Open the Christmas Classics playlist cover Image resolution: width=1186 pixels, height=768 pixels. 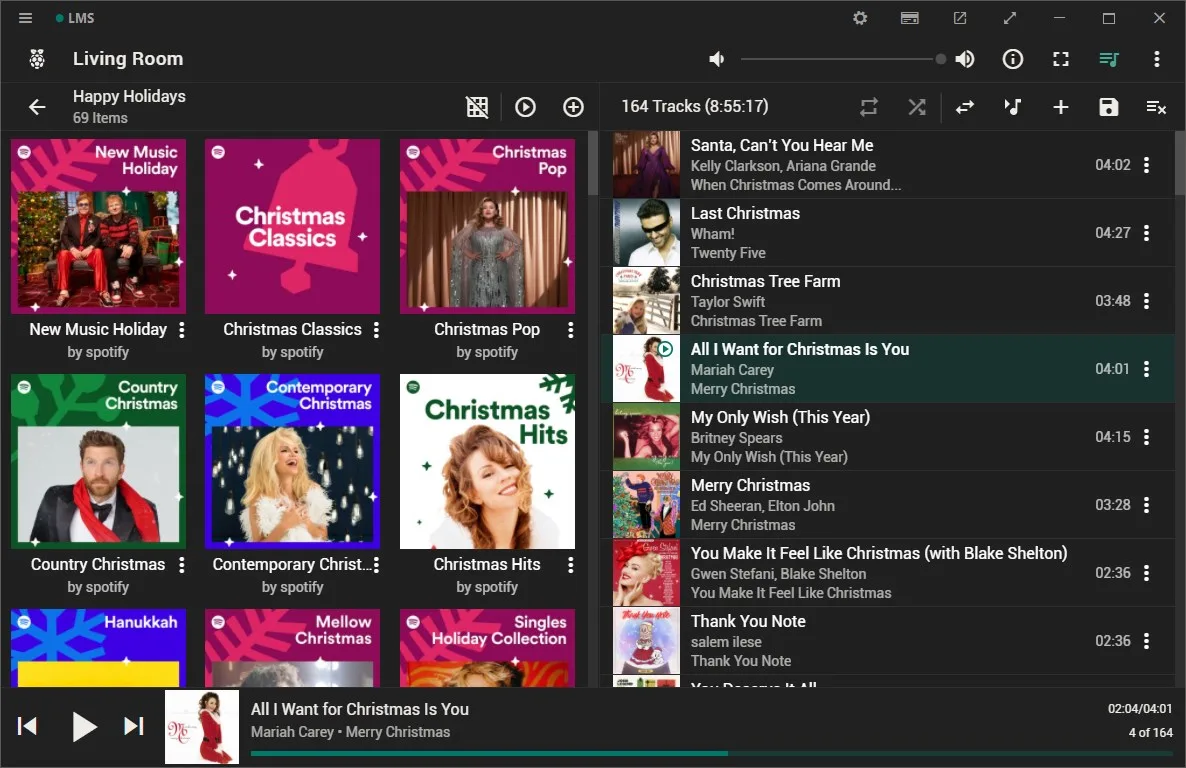pyautogui.click(x=293, y=226)
